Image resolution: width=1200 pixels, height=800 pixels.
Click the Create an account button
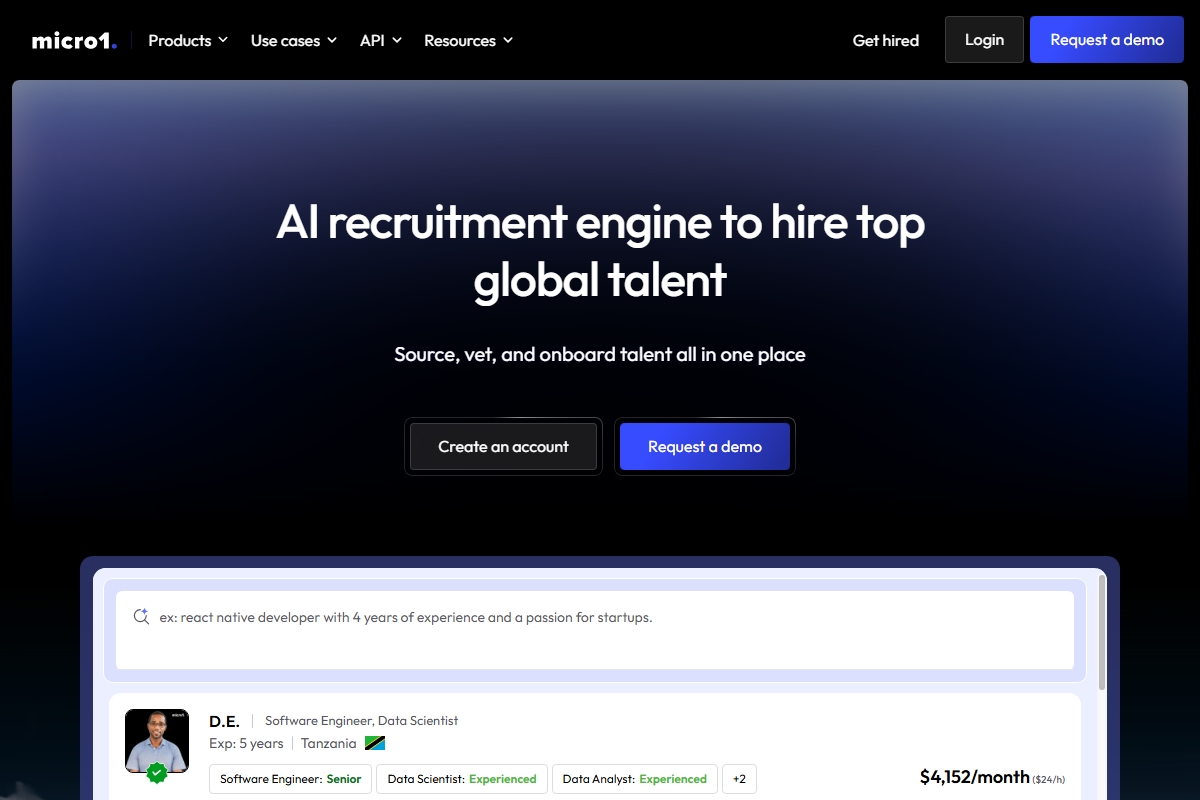[503, 446]
